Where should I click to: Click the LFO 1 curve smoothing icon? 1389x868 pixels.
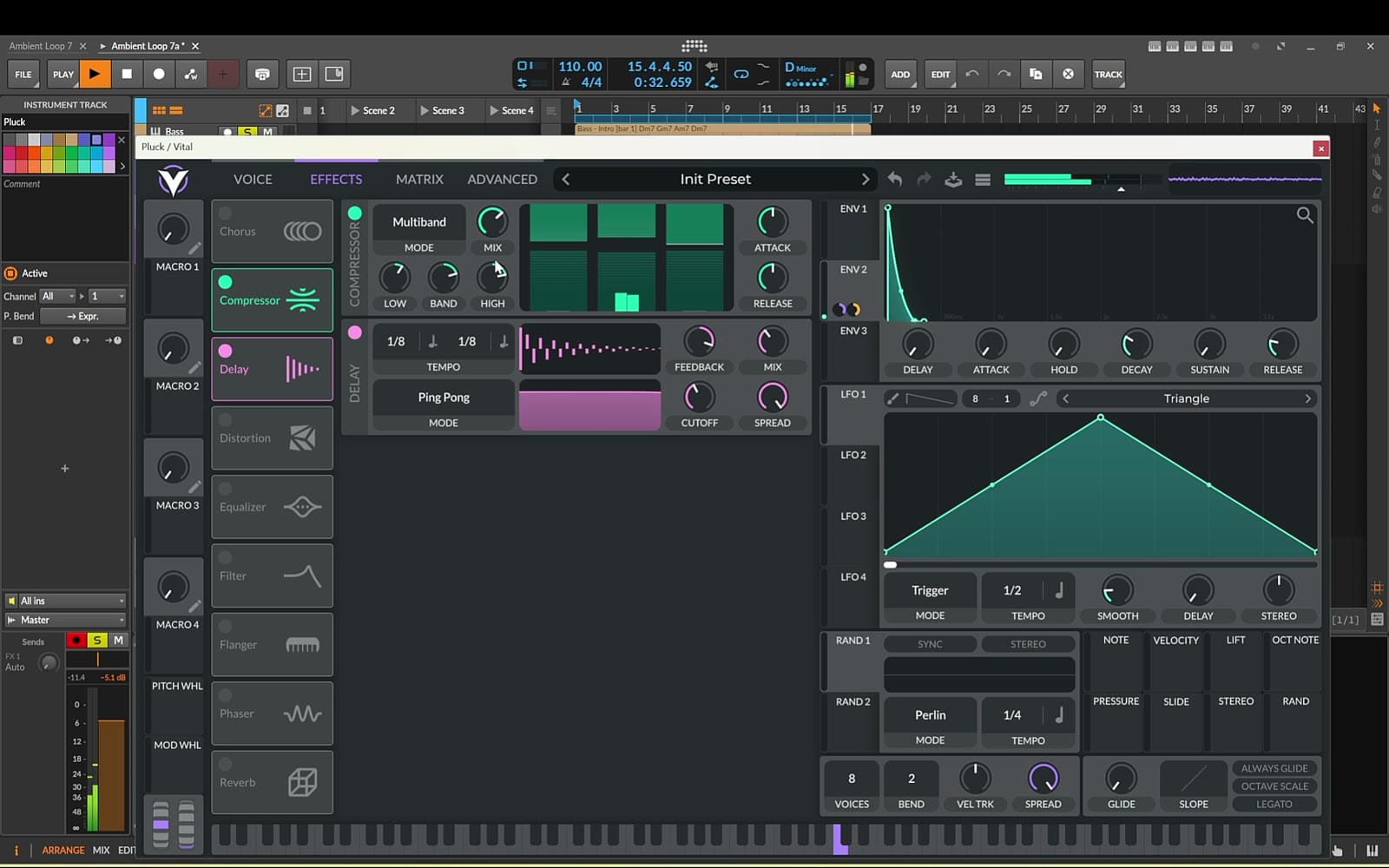tap(1037, 398)
